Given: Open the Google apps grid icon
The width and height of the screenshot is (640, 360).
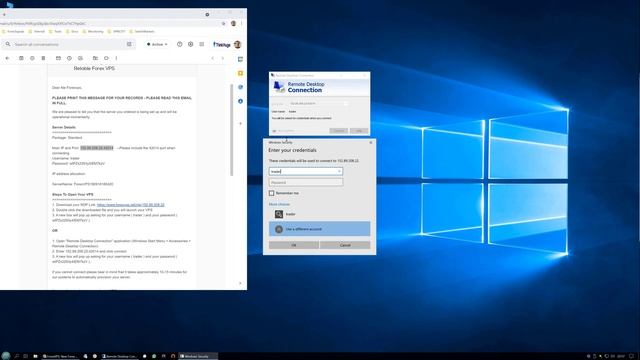Looking at the screenshot, I should pos(202,44).
